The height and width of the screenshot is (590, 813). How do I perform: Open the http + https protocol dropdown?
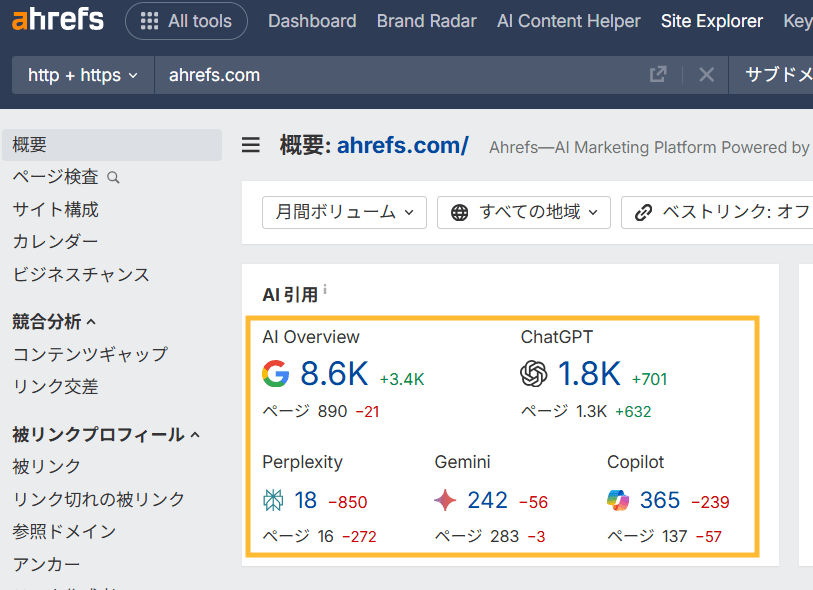point(81,74)
